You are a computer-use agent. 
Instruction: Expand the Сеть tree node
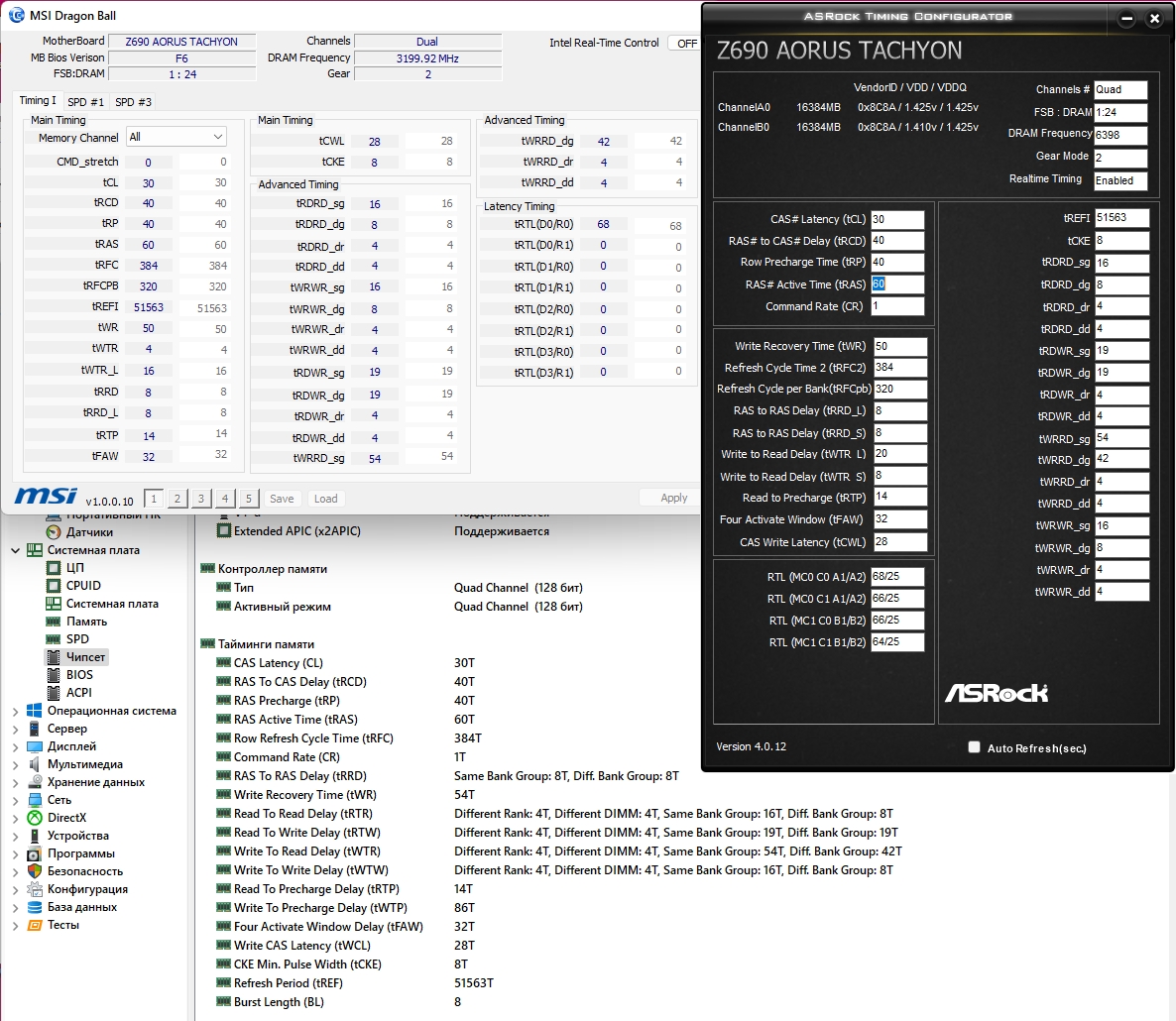point(15,800)
